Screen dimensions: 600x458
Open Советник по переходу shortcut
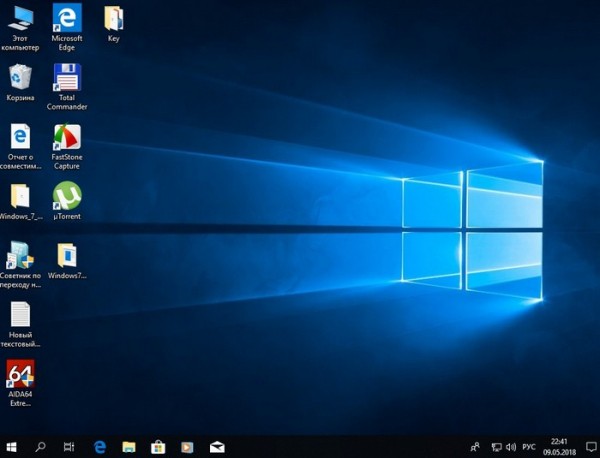[x=20, y=265]
